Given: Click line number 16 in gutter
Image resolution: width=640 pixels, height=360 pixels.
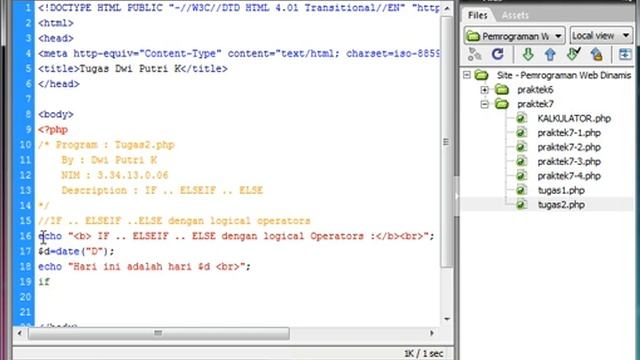Looking at the screenshot, I should point(25,236).
